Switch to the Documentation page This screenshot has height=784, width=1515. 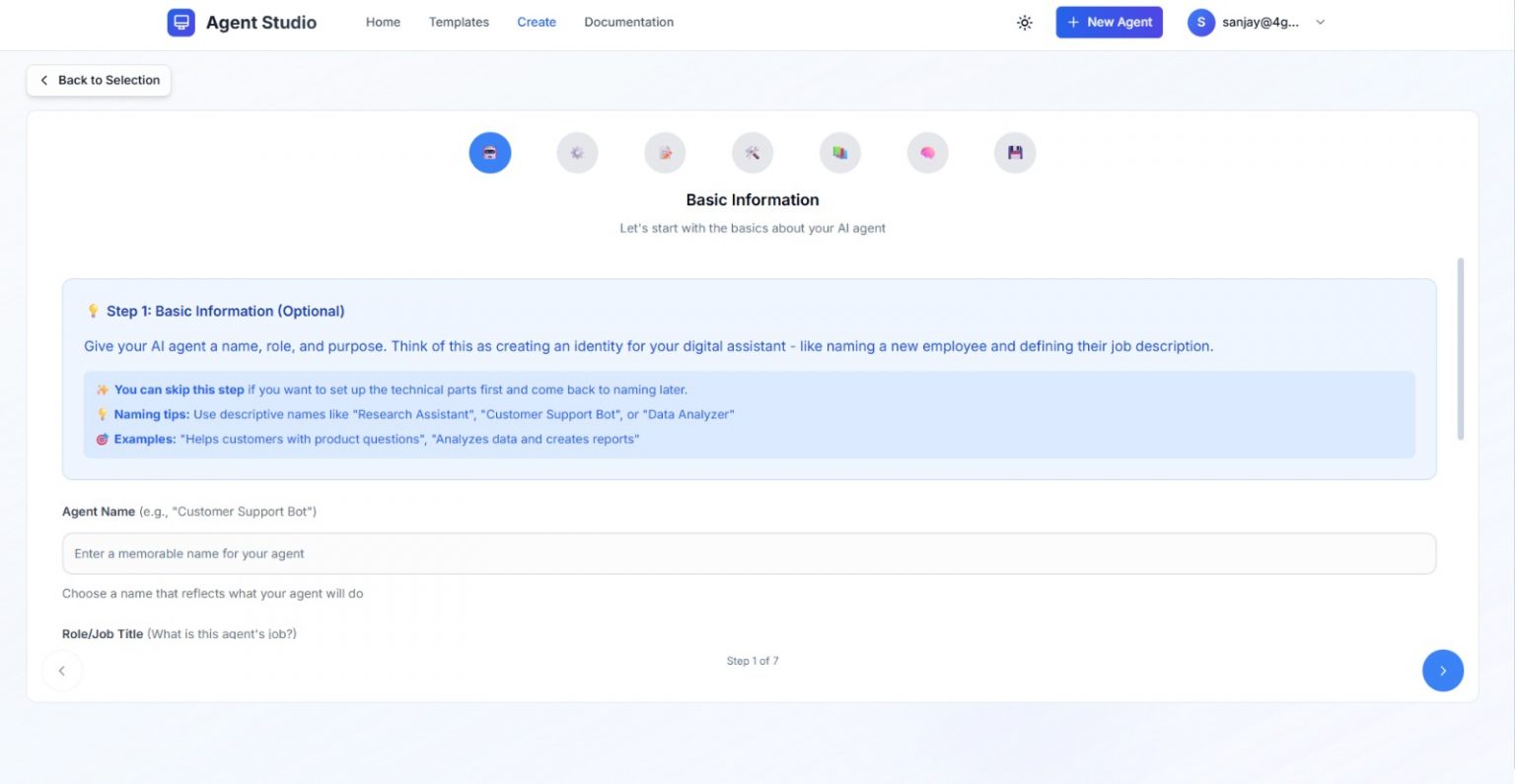coord(628,22)
